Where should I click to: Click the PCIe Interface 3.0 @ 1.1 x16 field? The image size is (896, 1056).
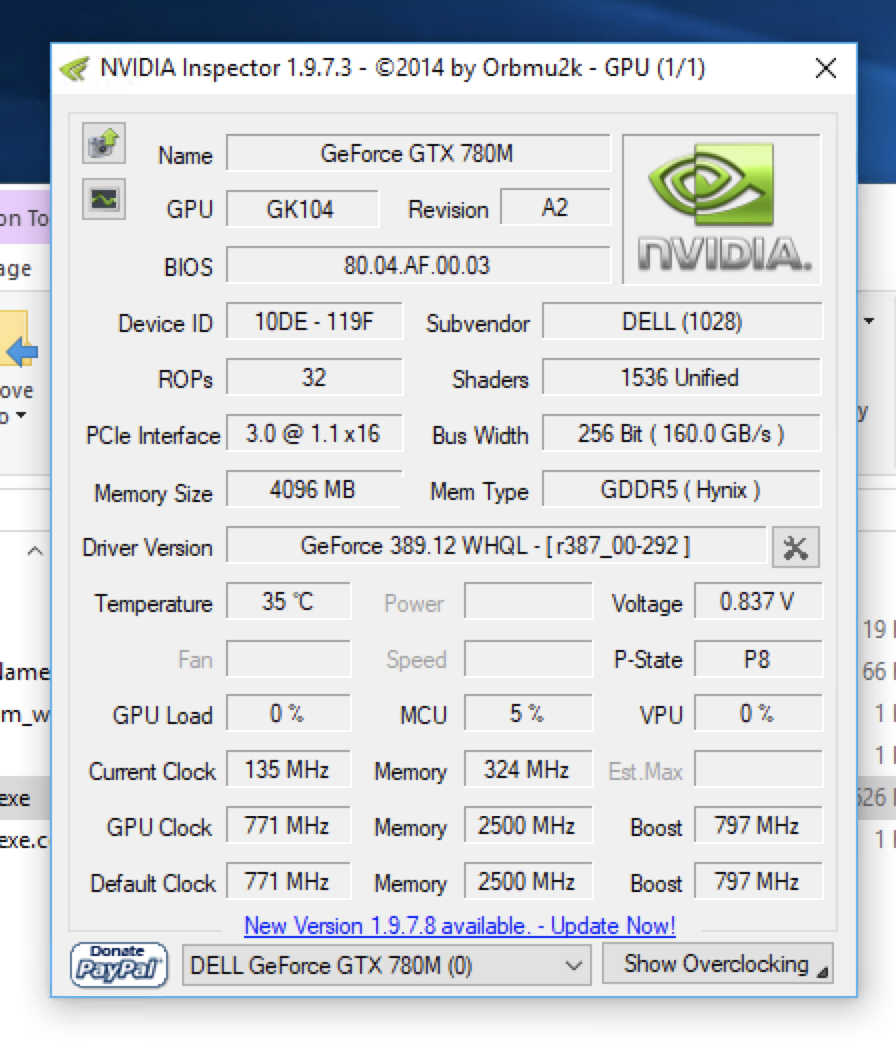[x=314, y=433]
